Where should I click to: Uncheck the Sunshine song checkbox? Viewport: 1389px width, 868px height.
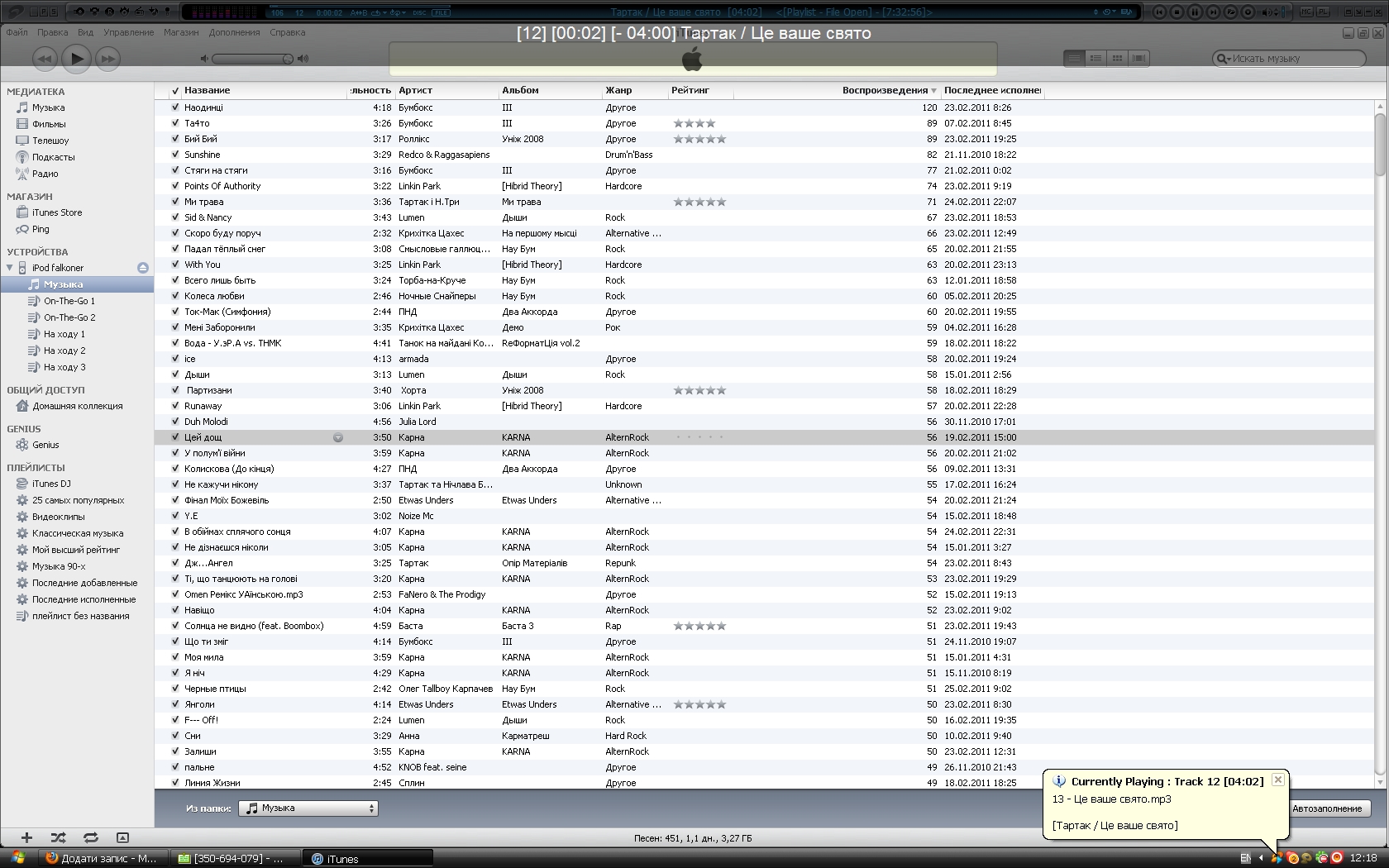point(175,155)
